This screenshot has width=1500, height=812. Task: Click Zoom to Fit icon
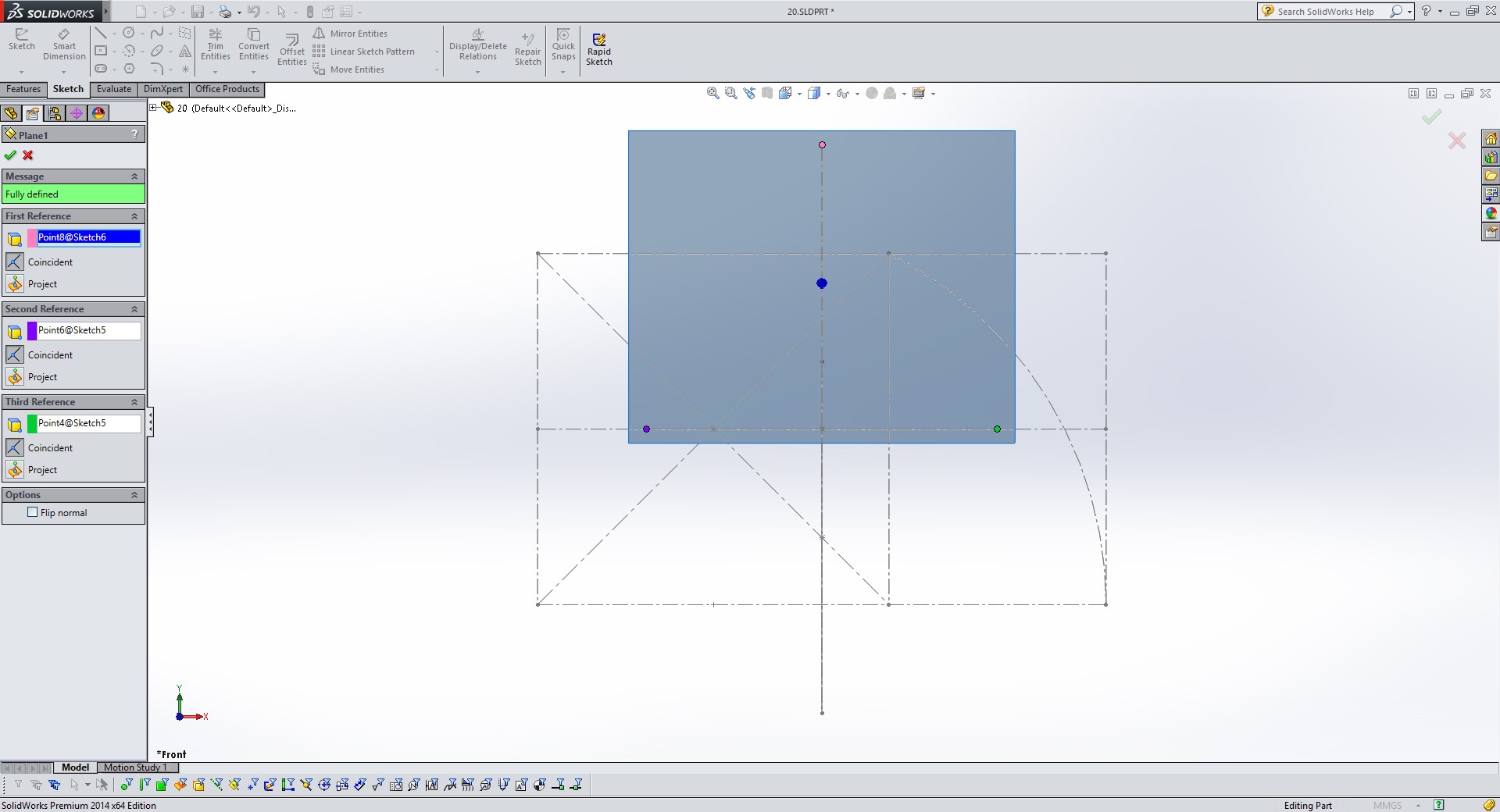[x=712, y=93]
